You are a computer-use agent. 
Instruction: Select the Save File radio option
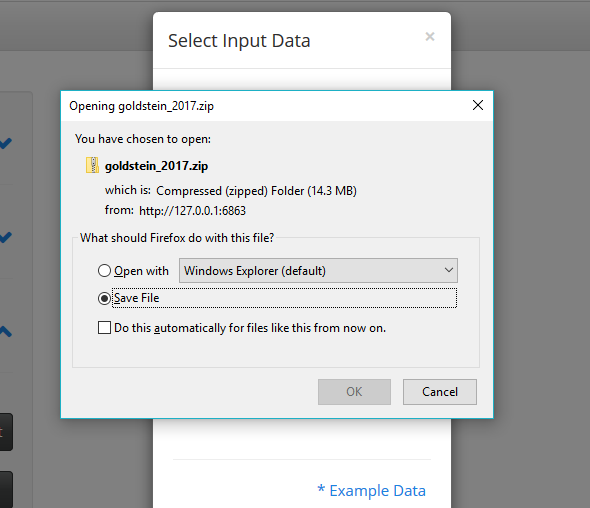coord(104,298)
